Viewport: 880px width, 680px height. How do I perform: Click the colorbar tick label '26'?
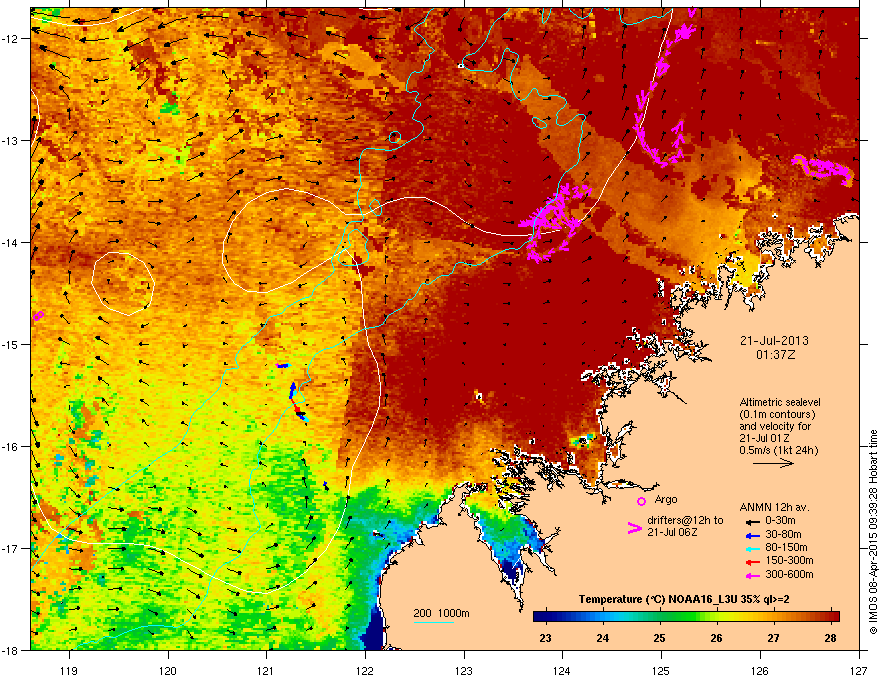[x=716, y=638]
